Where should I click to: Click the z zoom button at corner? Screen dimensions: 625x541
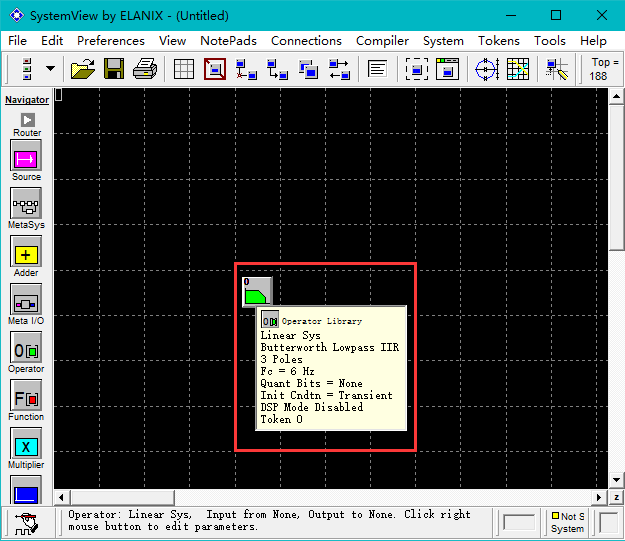click(x=617, y=498)
